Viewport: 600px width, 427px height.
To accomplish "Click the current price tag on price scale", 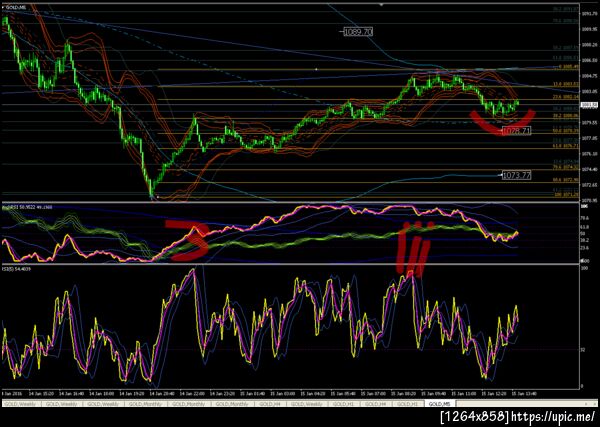I will (590, 104).
